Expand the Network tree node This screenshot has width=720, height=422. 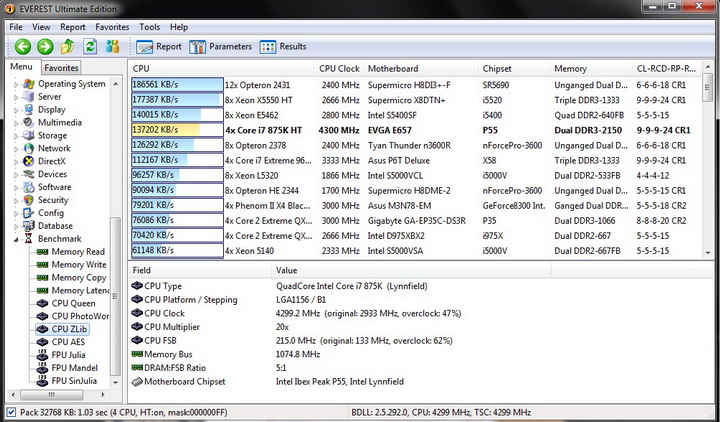tap(16, 148)
